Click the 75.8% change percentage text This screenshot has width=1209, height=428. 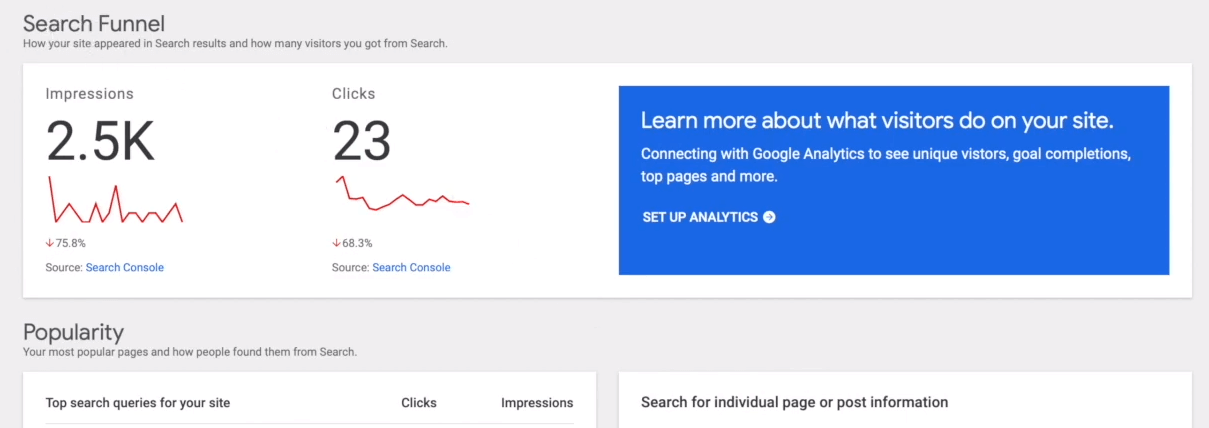click(71, 243)
